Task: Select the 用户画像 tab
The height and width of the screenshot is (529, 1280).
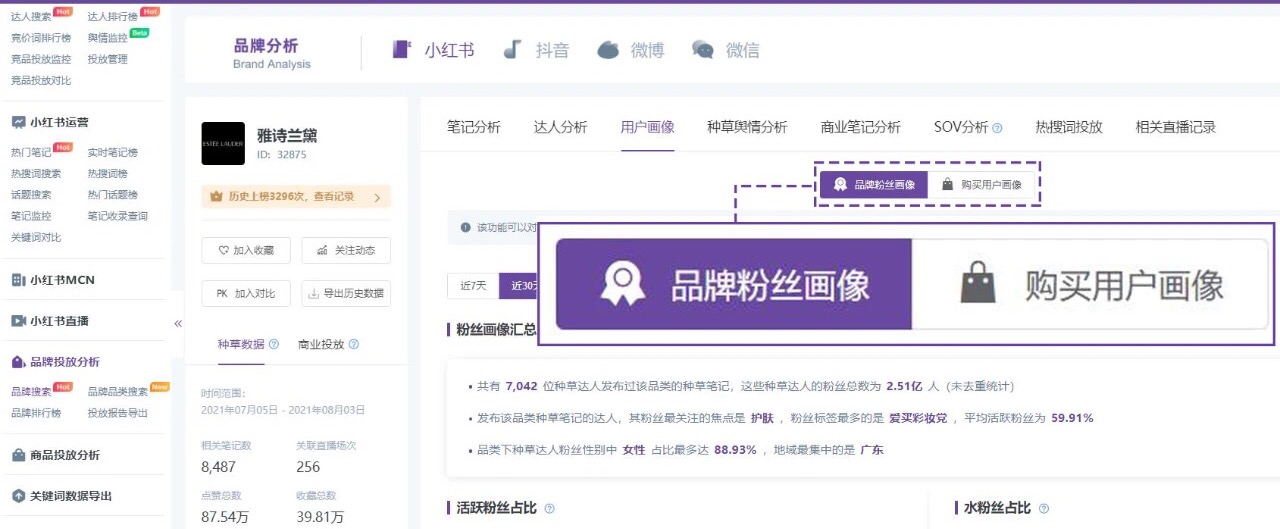Action: click(648, 127)
